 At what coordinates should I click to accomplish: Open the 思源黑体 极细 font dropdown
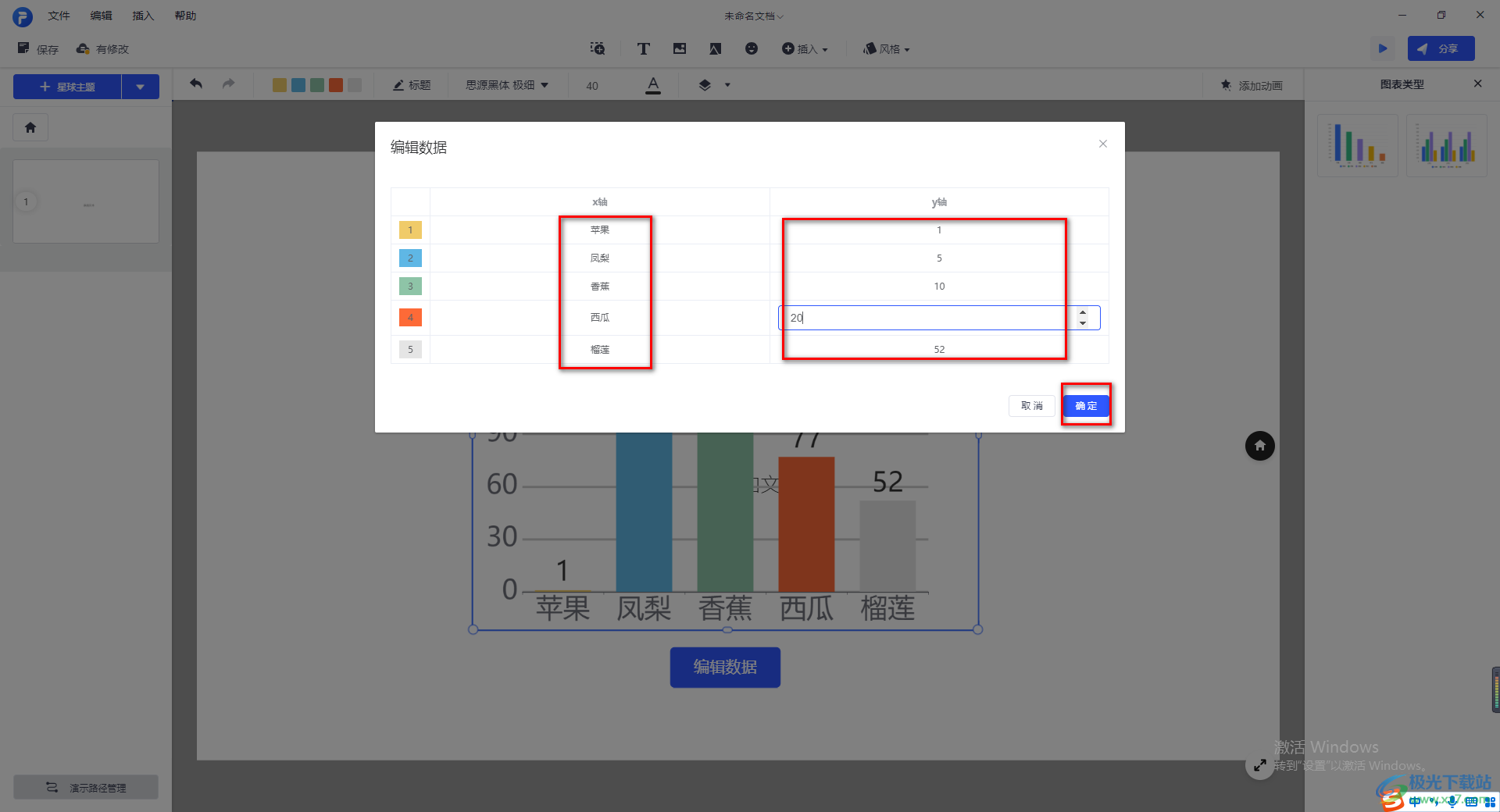(x=507, y=84)
